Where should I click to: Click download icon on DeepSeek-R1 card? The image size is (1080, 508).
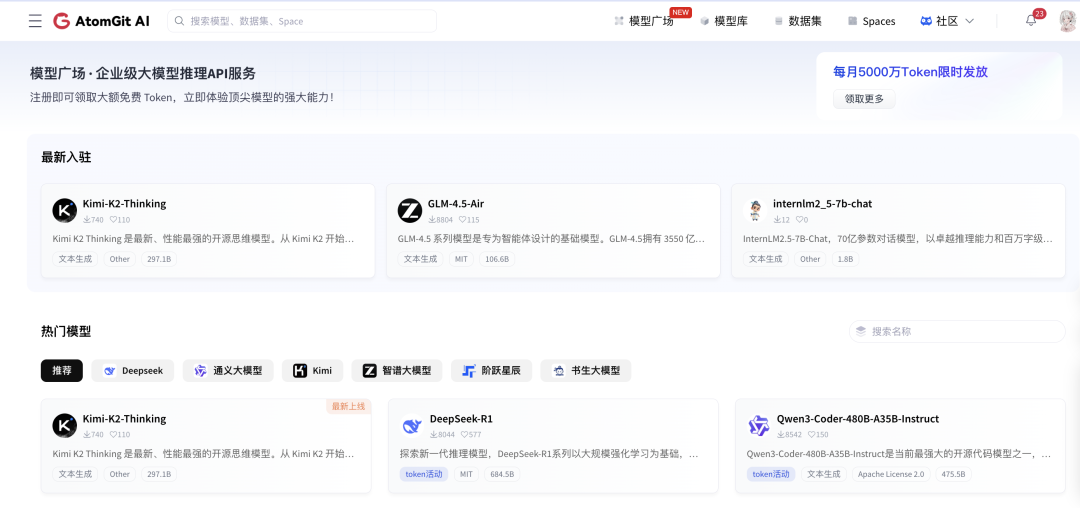tap(434, 434)
